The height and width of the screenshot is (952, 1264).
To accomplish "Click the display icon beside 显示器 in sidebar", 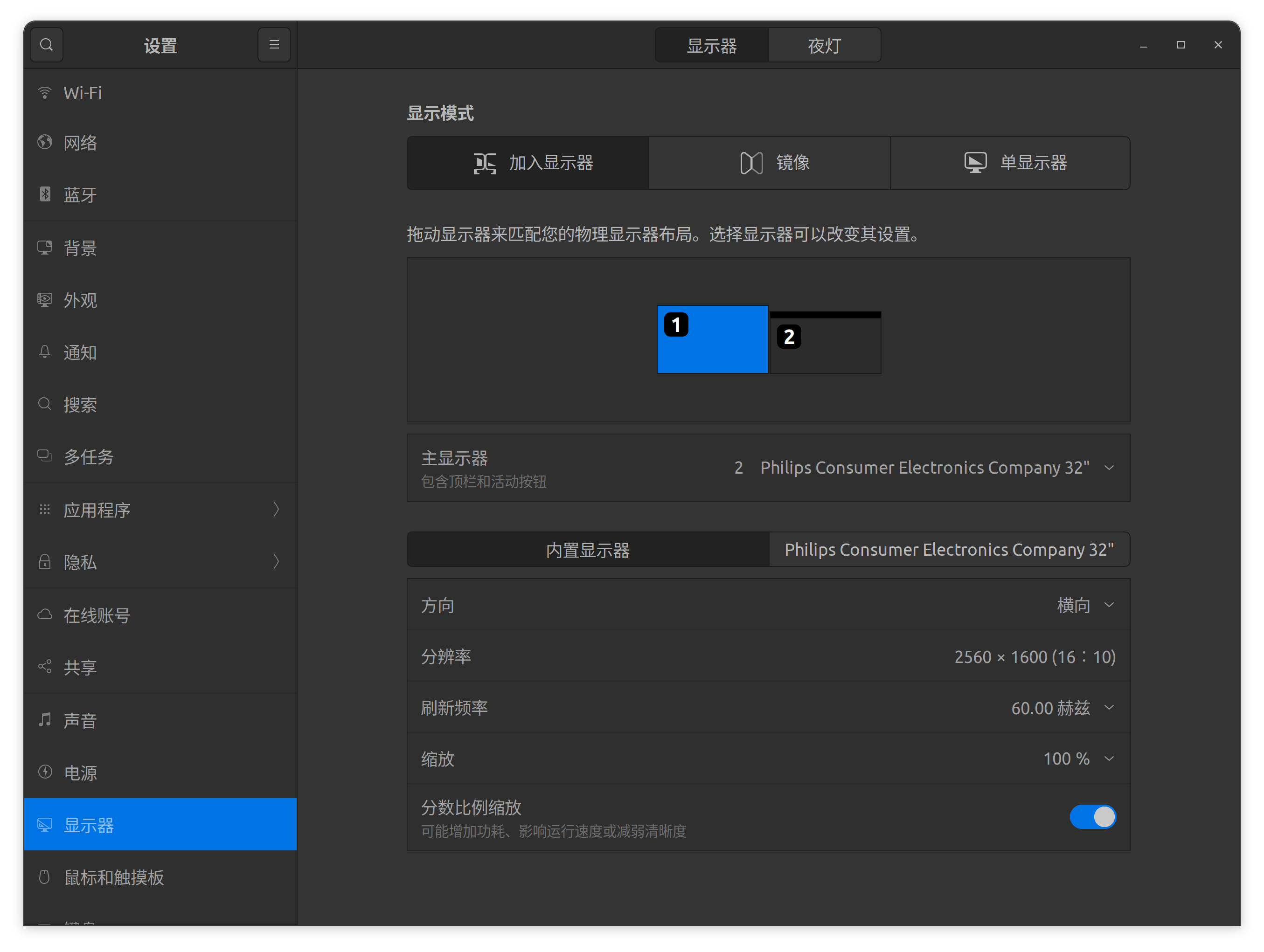I will tap(45, 825).
